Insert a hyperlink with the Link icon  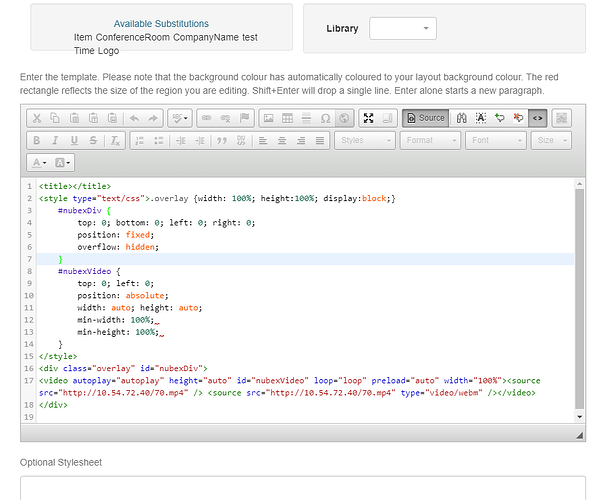pos(207,118)
